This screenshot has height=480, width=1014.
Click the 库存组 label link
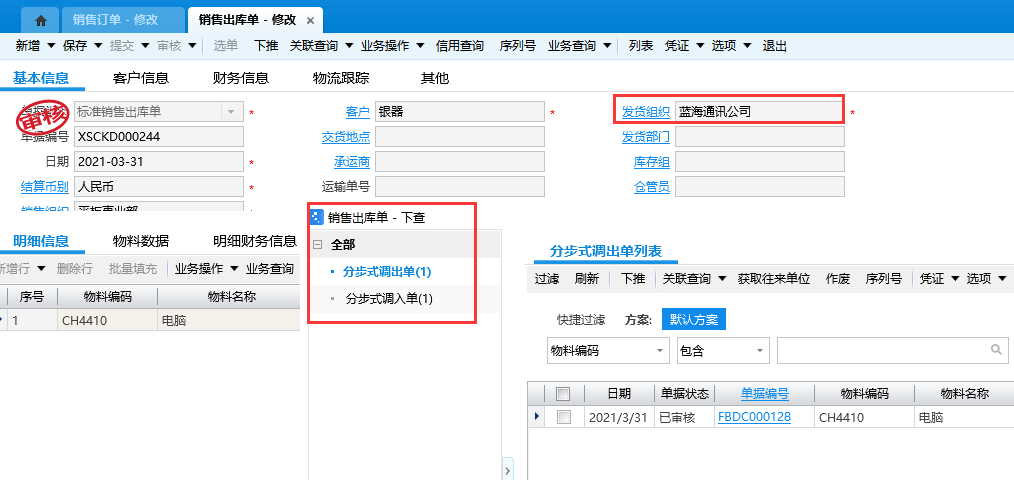[652, 162]
